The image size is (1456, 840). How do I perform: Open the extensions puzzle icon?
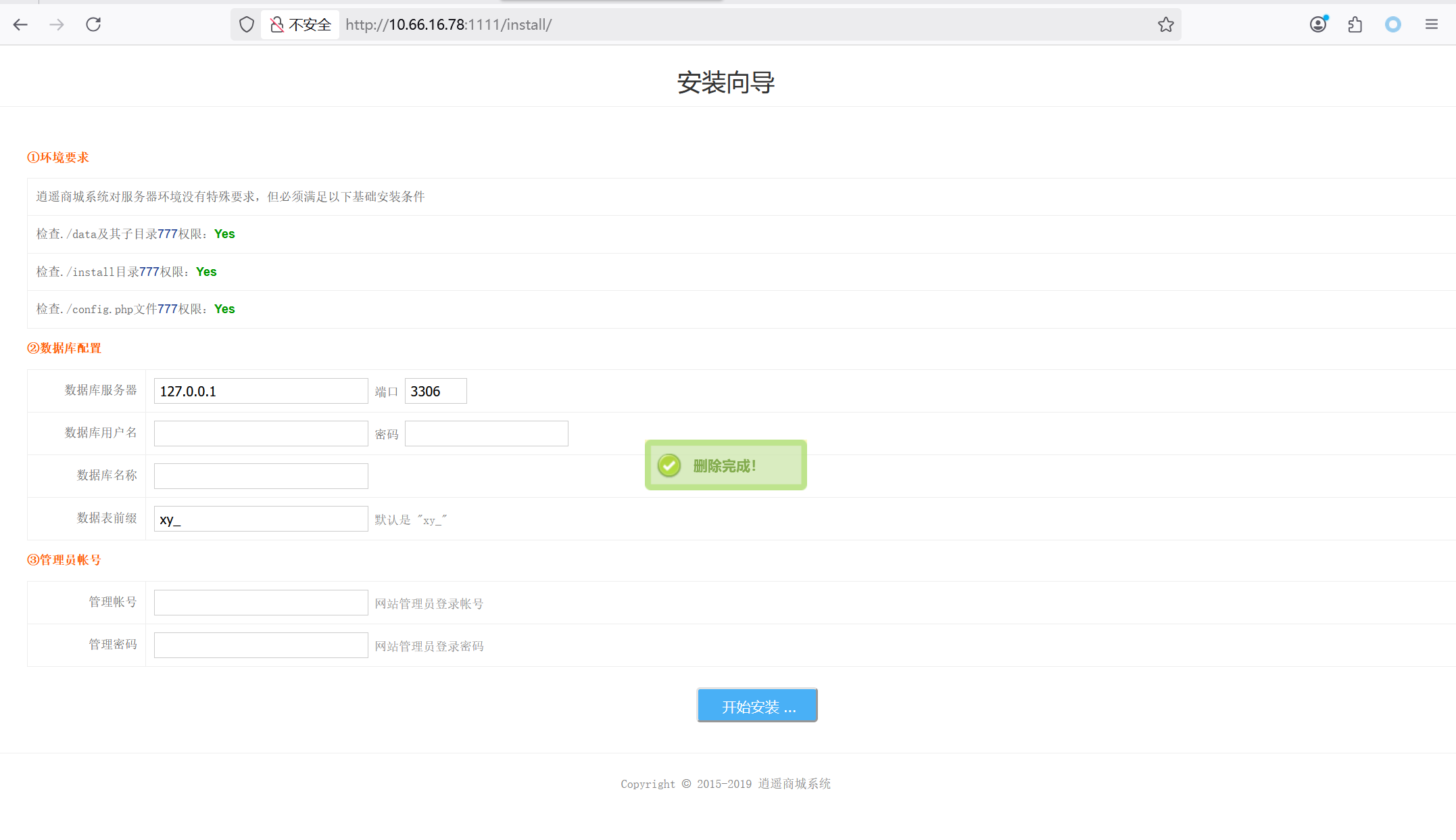(x=1355, y=25)
